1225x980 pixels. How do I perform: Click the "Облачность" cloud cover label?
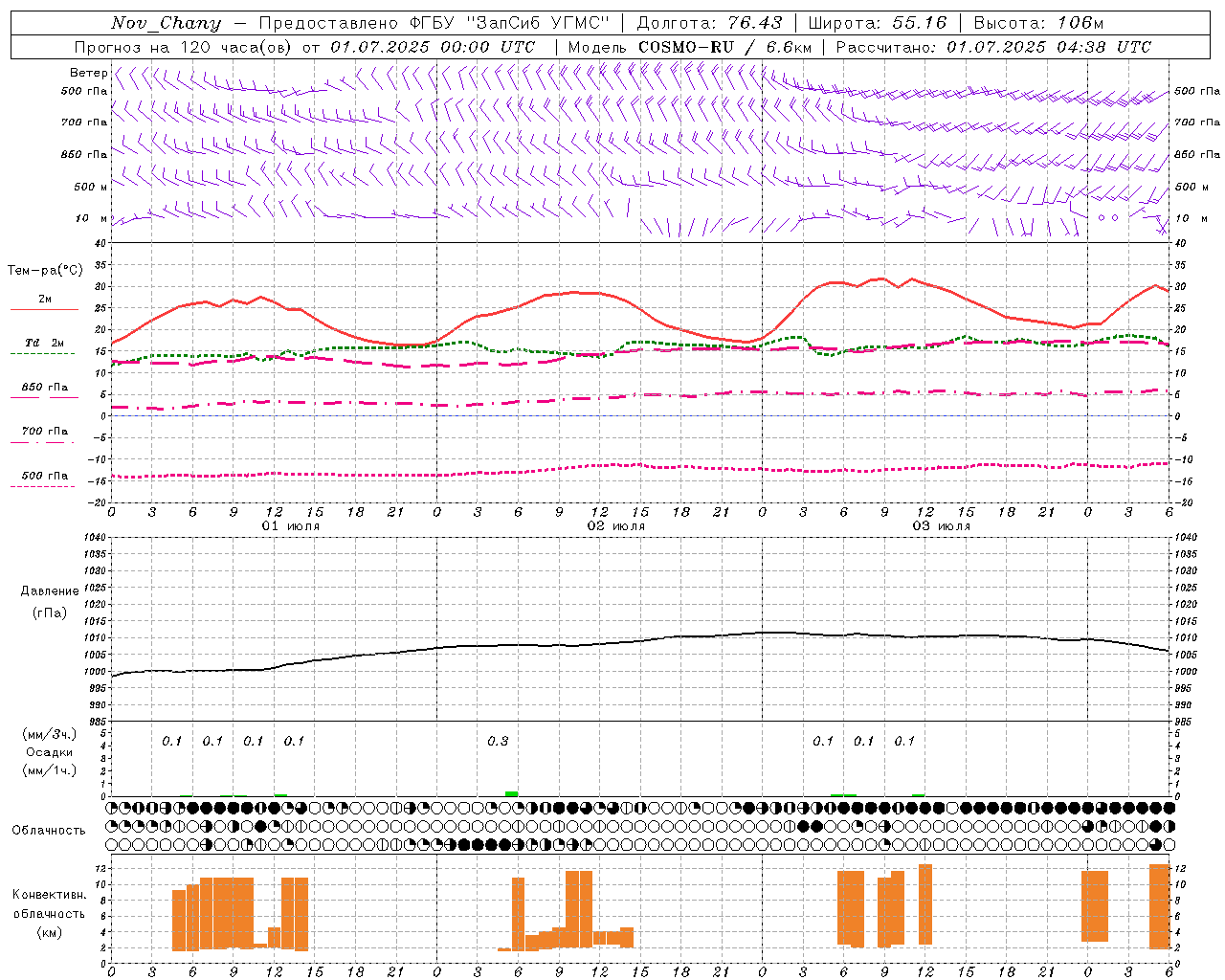point(49,830)
